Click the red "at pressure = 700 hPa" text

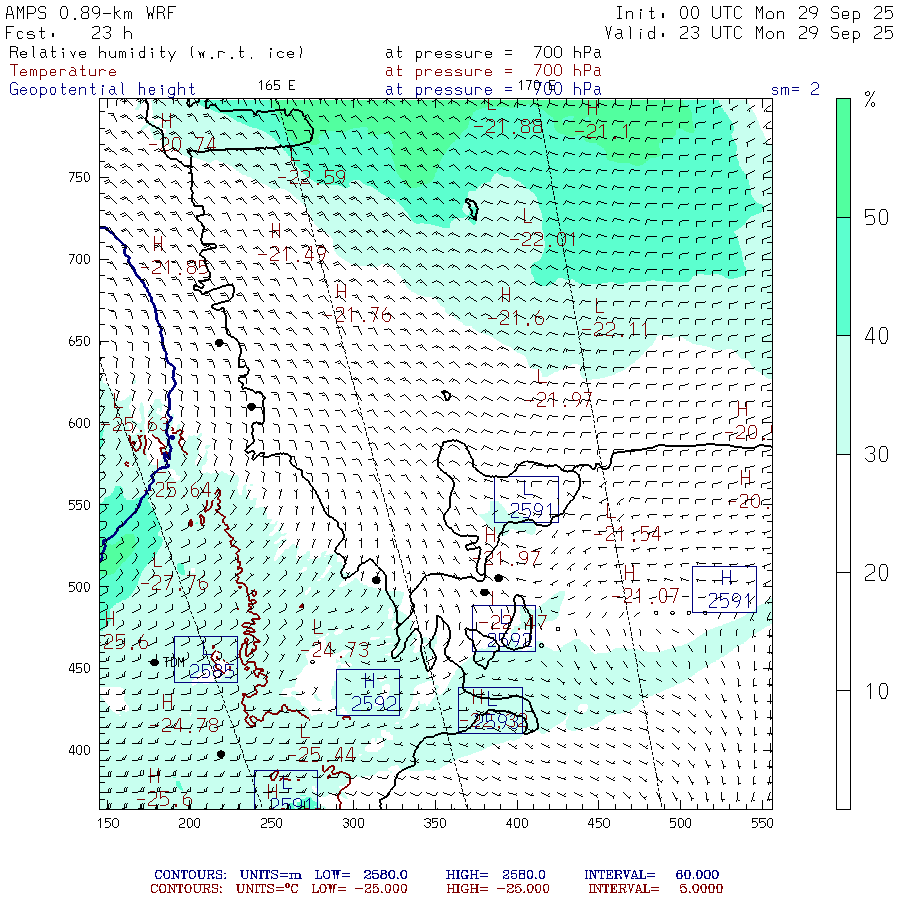(x=493, y=71)
